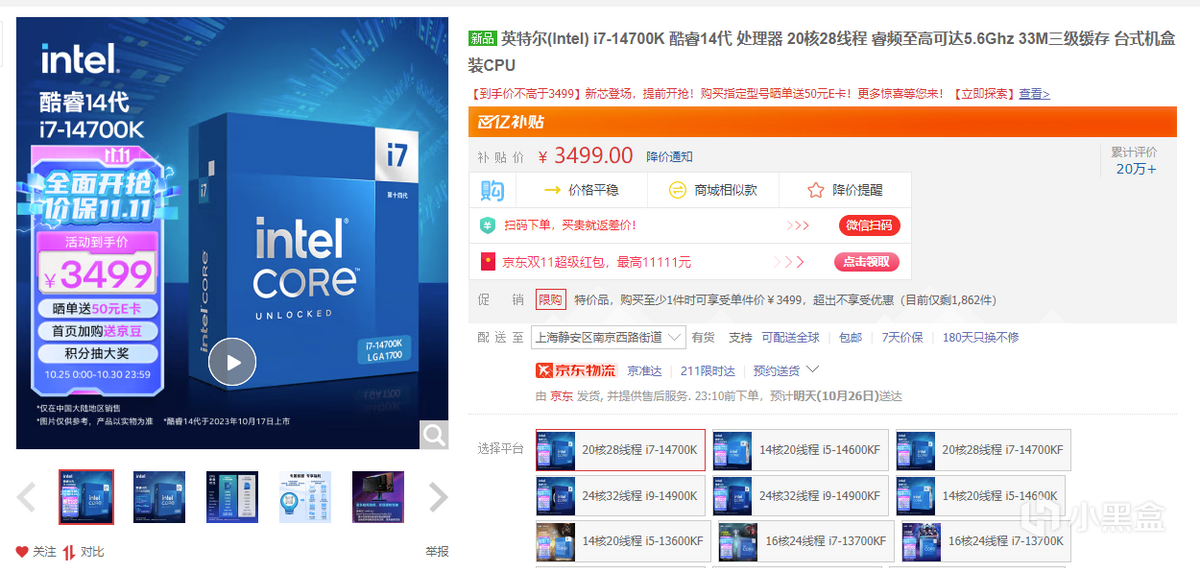Click the 京准达 service label
This screenshot has height=568, width=1200.
645,371
